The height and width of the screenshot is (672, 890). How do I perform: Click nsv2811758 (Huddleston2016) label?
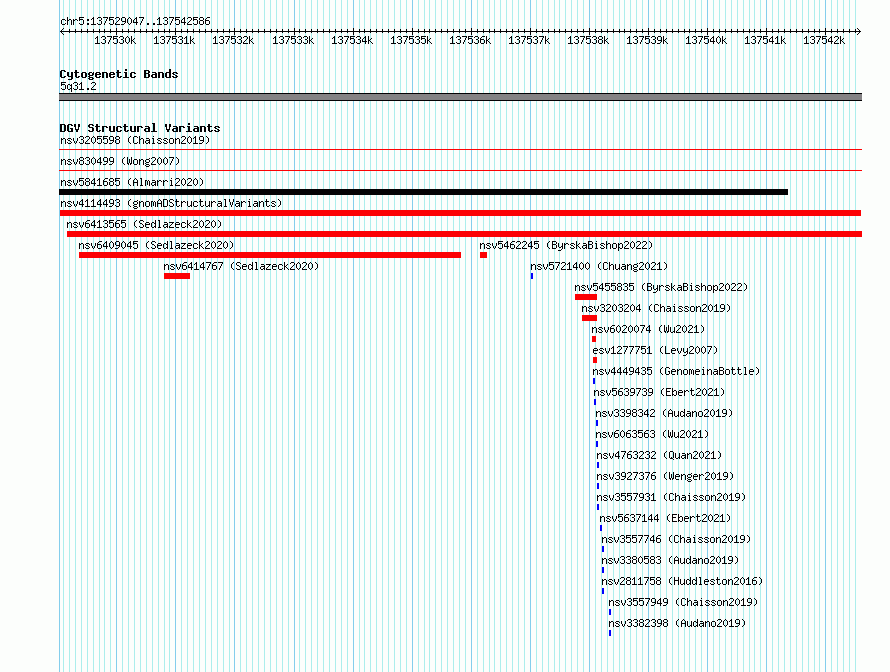(682, 581)
